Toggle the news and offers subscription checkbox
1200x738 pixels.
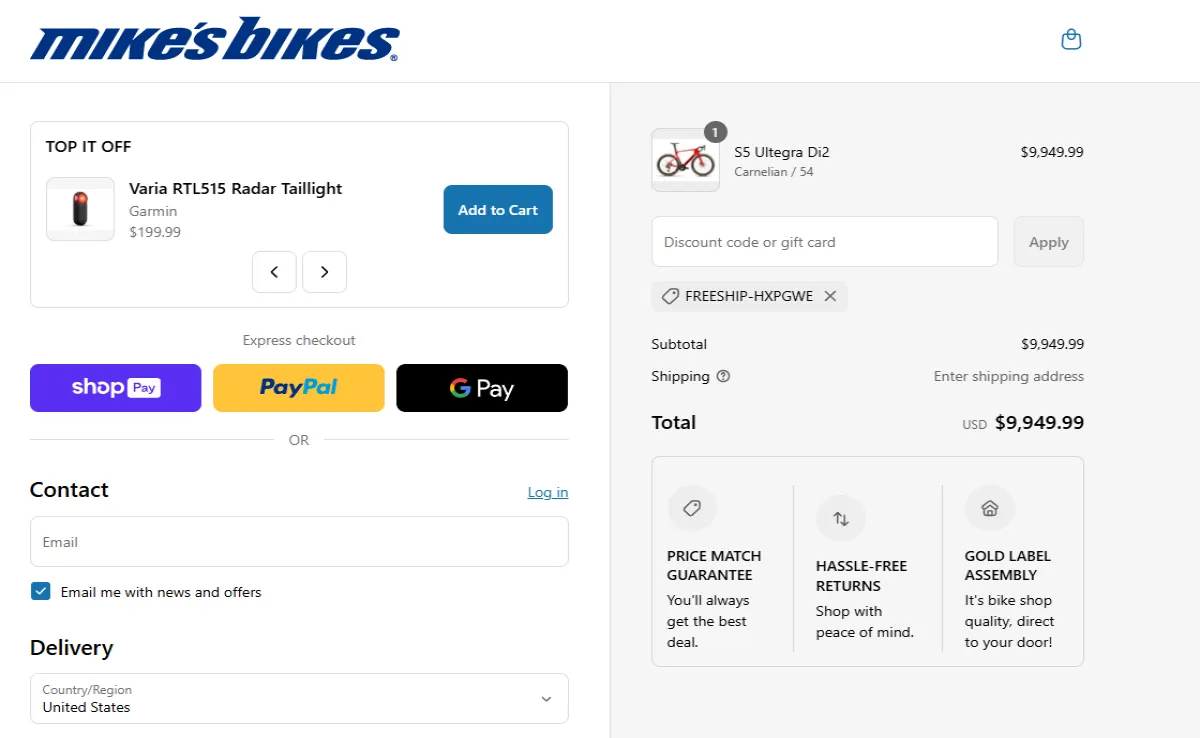coord(40,591)
